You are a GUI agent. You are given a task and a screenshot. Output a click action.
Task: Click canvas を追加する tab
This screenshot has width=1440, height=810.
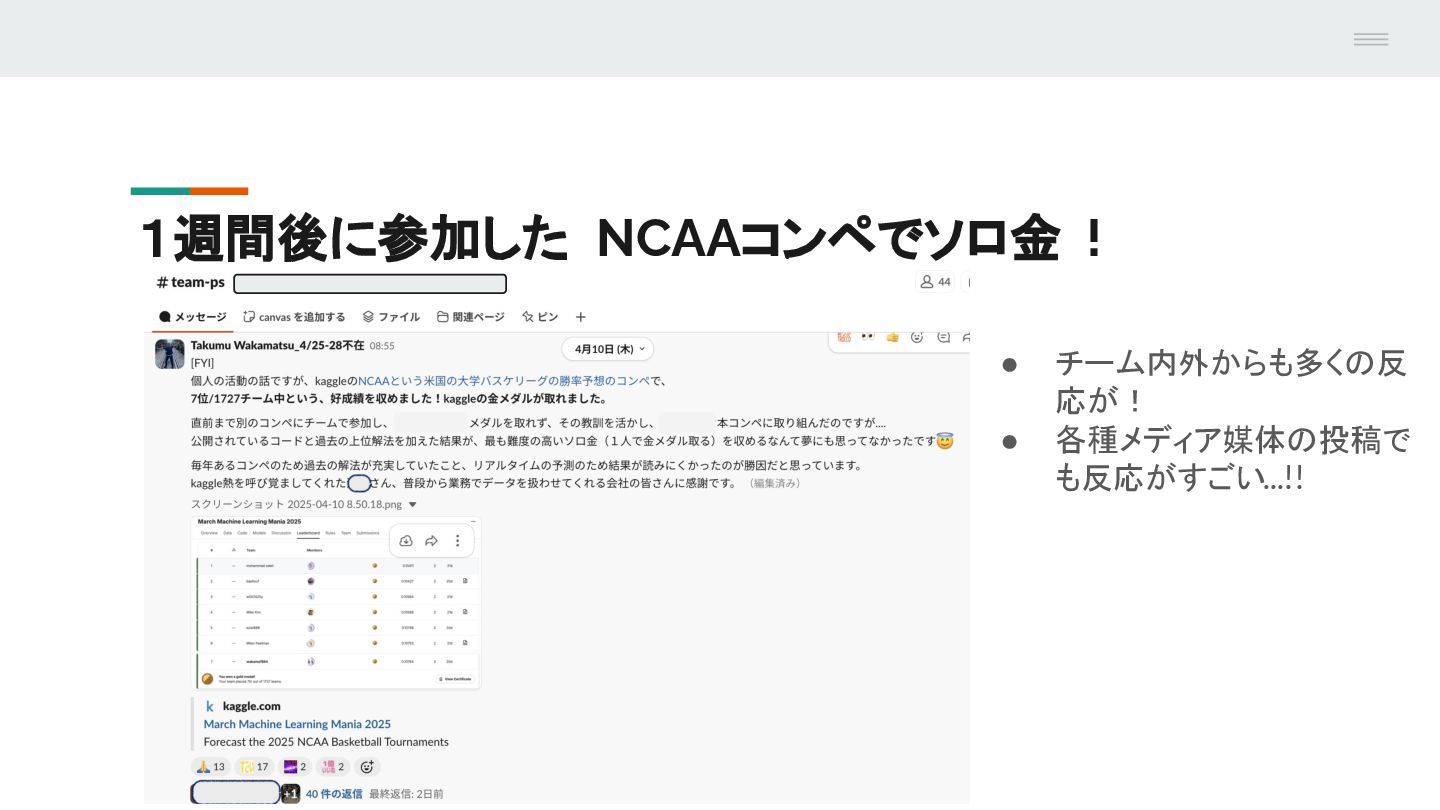pos(294,317)
